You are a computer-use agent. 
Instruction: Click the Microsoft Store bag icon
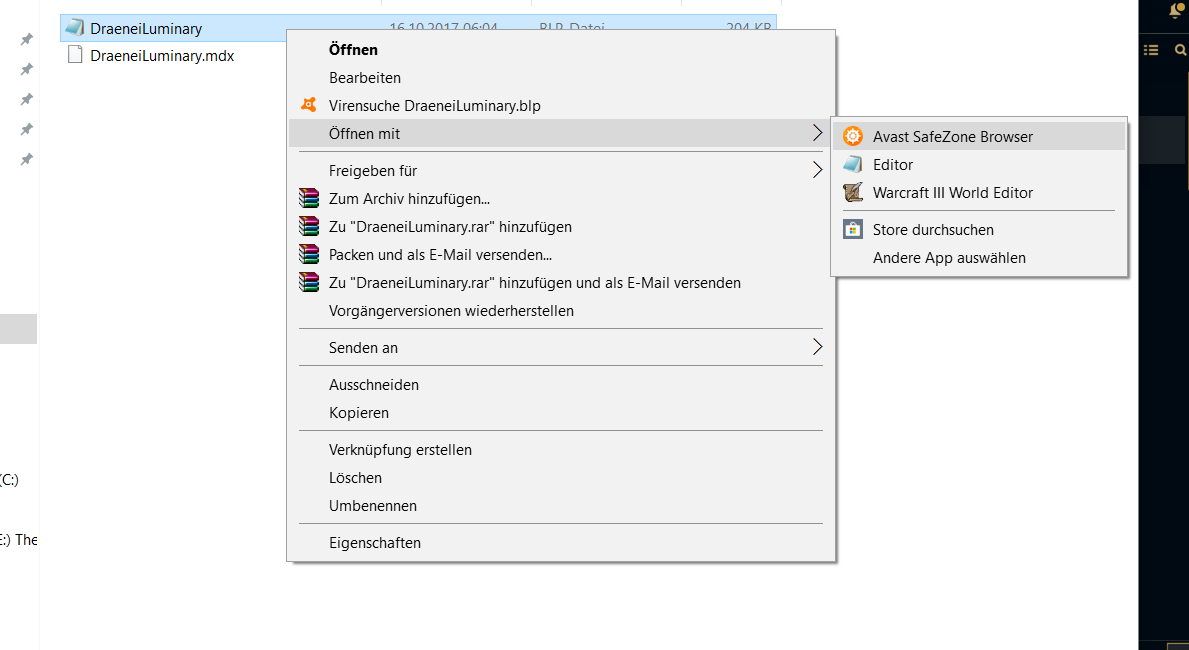pyautogui.click(x=853, y=229)
